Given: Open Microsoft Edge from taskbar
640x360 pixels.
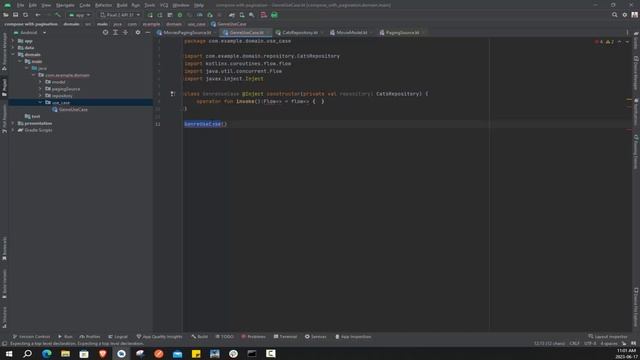Looking at the screenshot, I should pos(47,353).
